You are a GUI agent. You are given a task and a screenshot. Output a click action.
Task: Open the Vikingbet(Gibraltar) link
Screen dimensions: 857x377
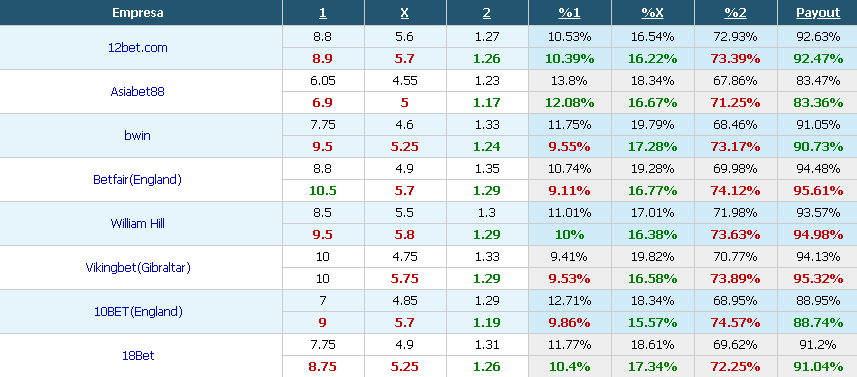coord(138,268)
